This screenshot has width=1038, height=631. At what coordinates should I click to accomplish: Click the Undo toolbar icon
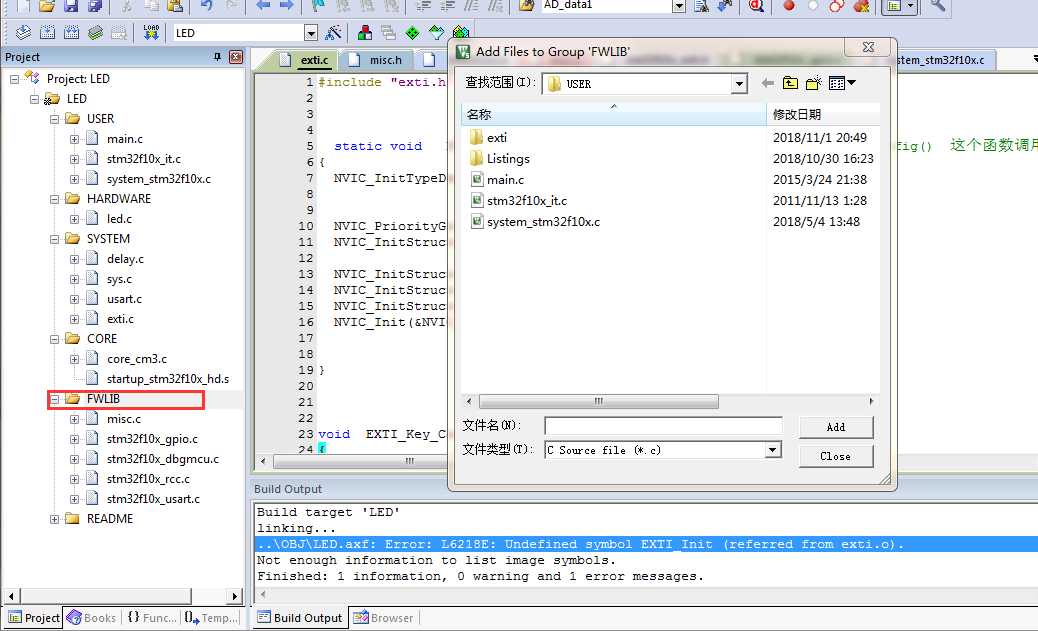(x=207, y=6)
